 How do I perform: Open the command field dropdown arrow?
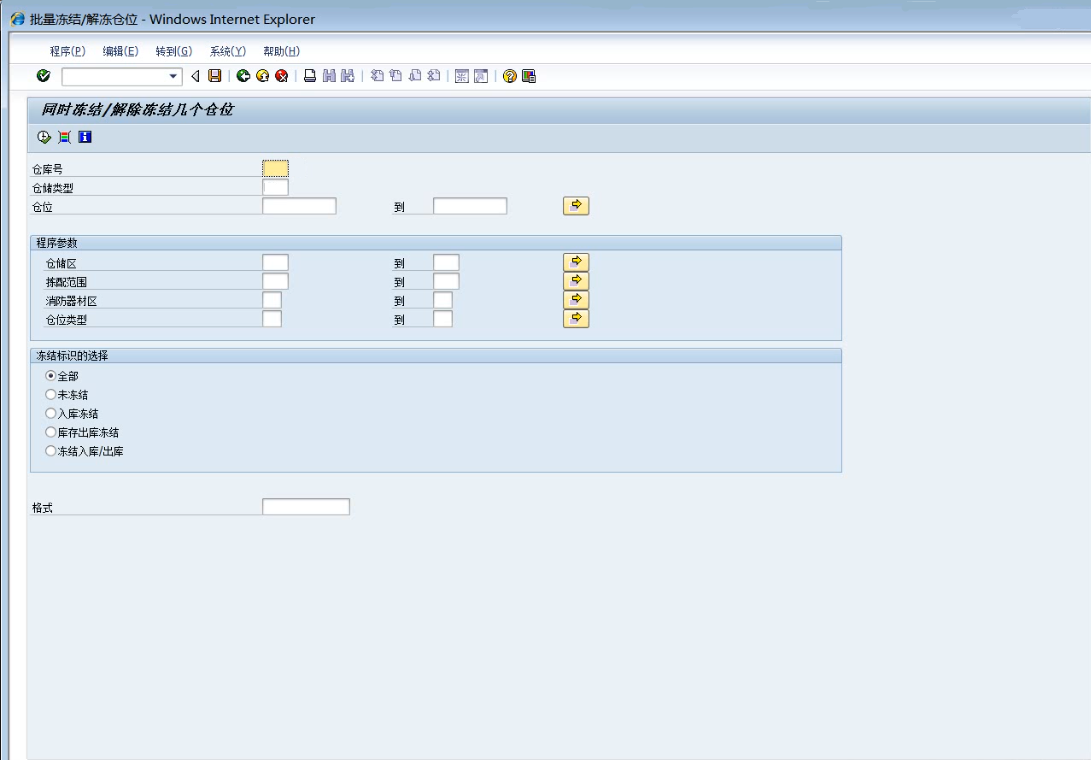tap(173, 76)
